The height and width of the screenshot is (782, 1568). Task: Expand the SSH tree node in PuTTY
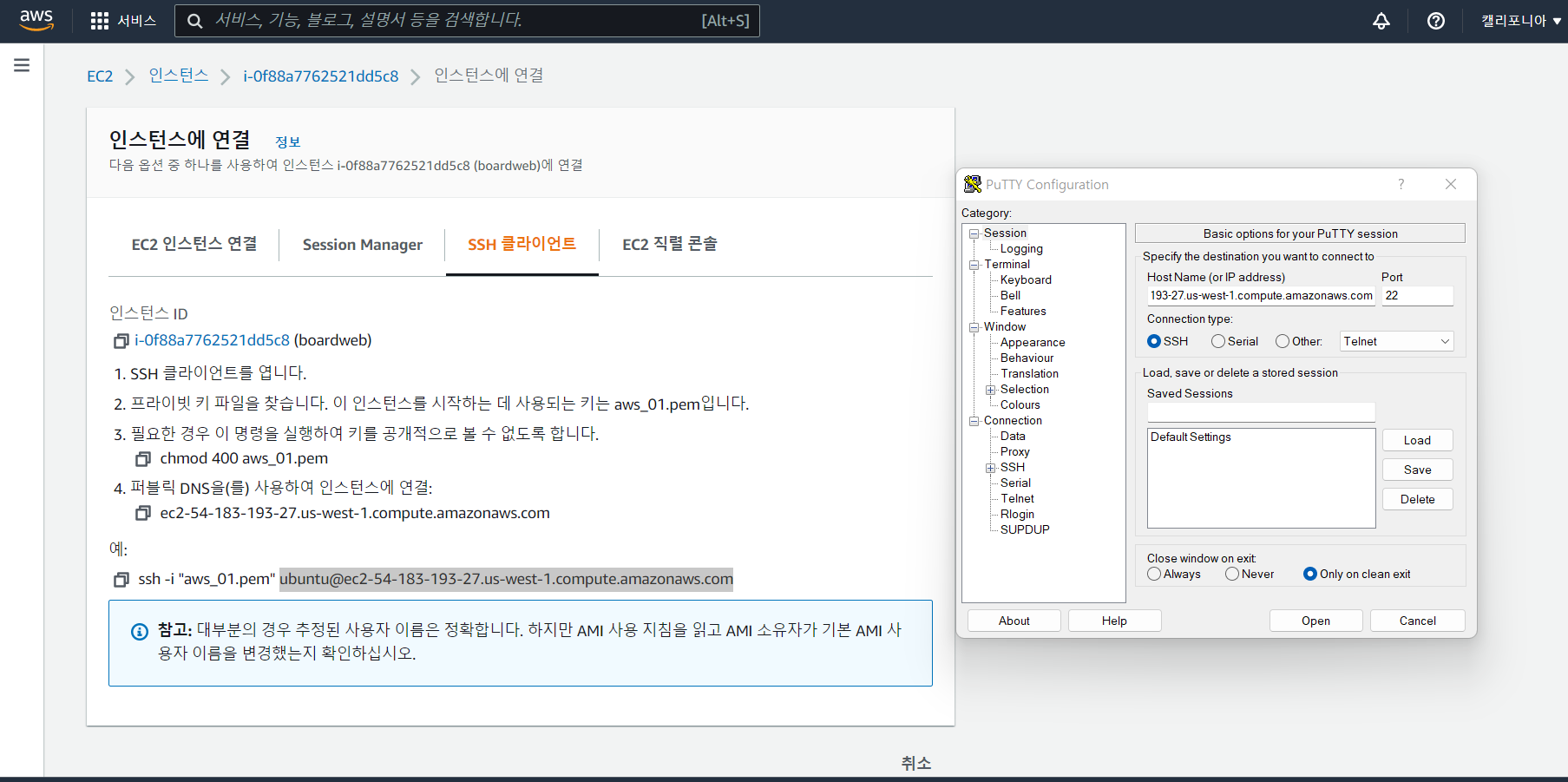tap(990, 468)
